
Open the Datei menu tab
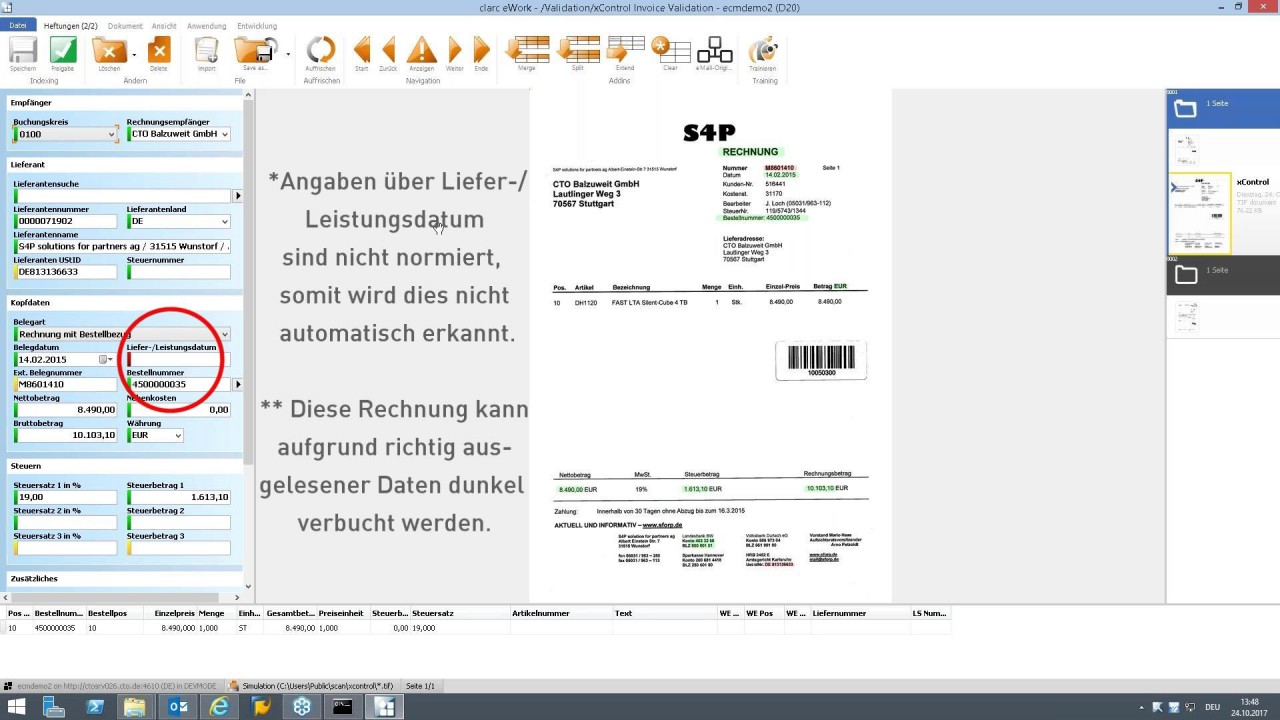click(18, 25)
